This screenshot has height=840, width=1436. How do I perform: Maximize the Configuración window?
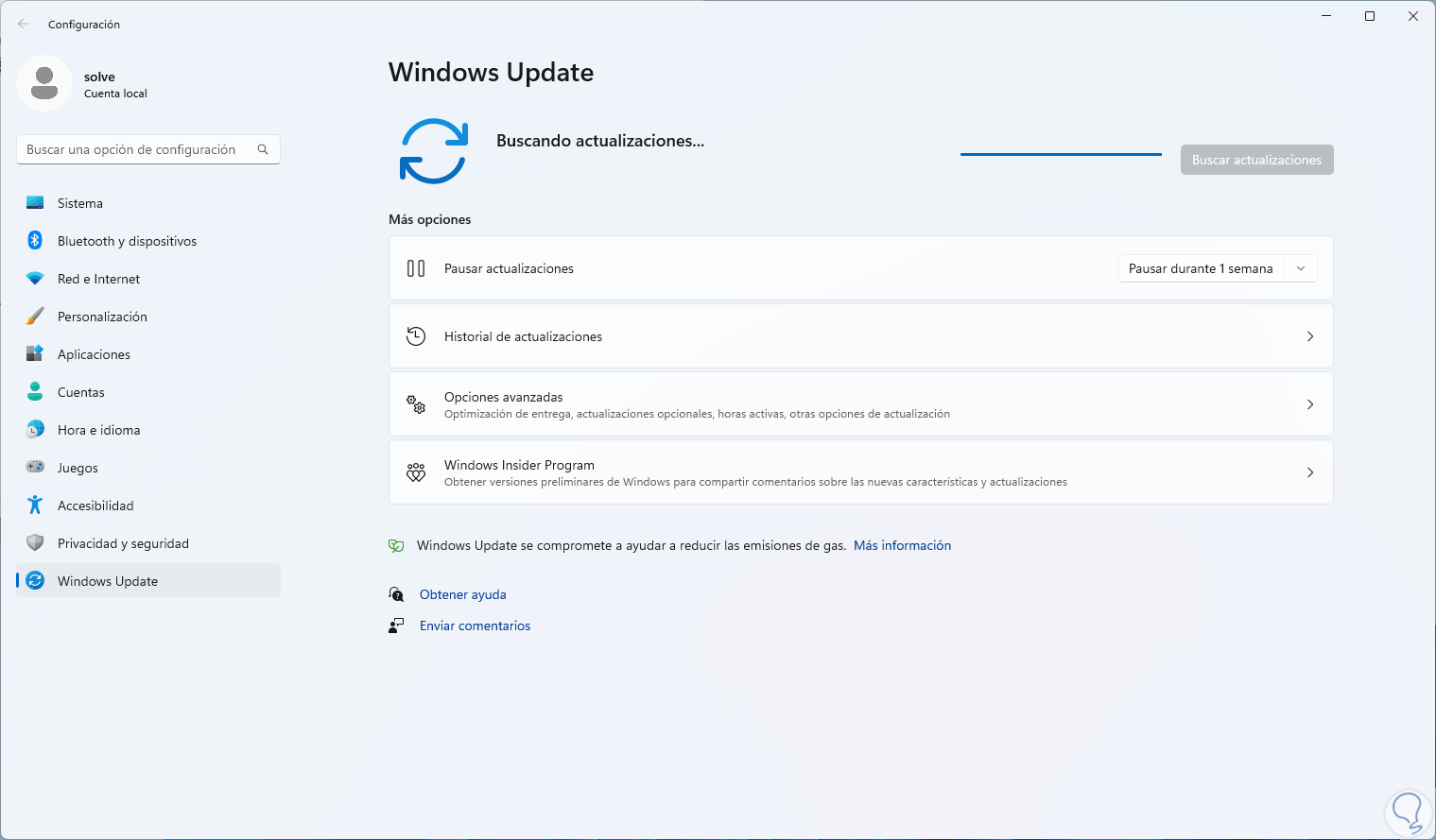1370,16
